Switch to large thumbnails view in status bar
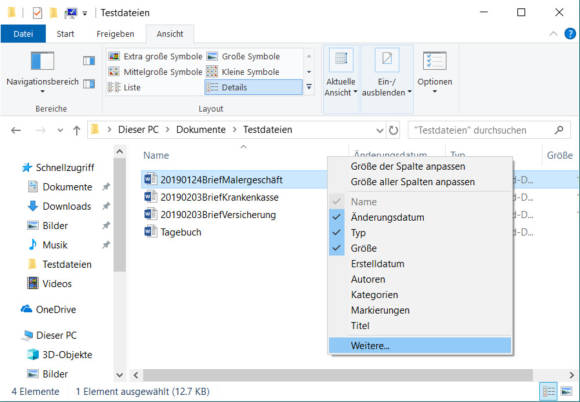Image resolution: width=580 pixels, height=402 pixels. click(567, 391)
